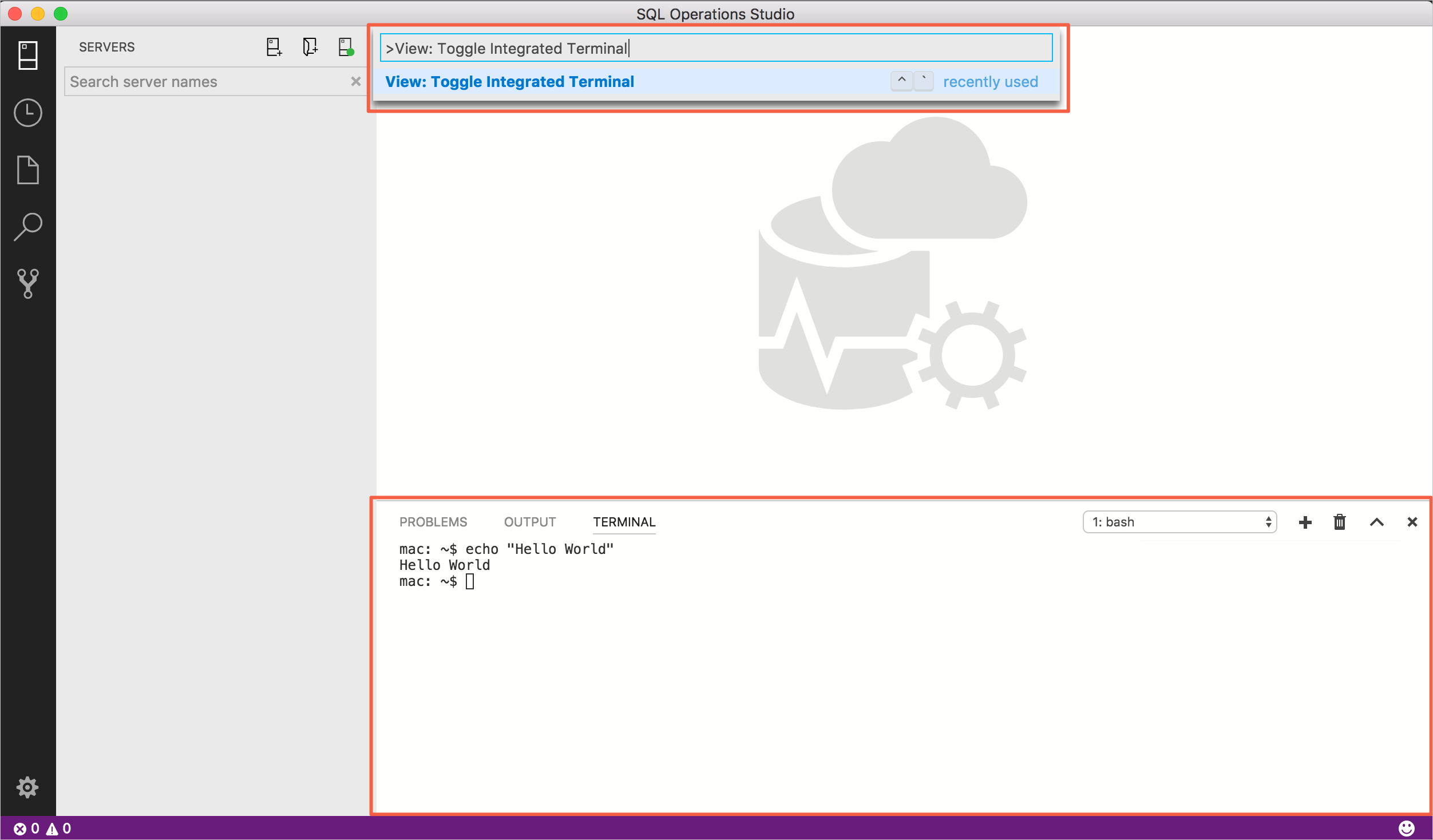Switch to the PROBLEMS tab
Image resolution: width=1433 pixels, height=840 pixels.
pos(432,521)
